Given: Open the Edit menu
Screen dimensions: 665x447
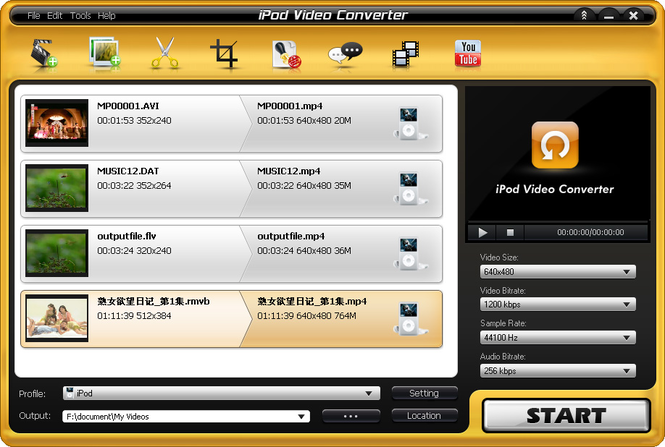Looking at the screenshot, I should [55, 16].
